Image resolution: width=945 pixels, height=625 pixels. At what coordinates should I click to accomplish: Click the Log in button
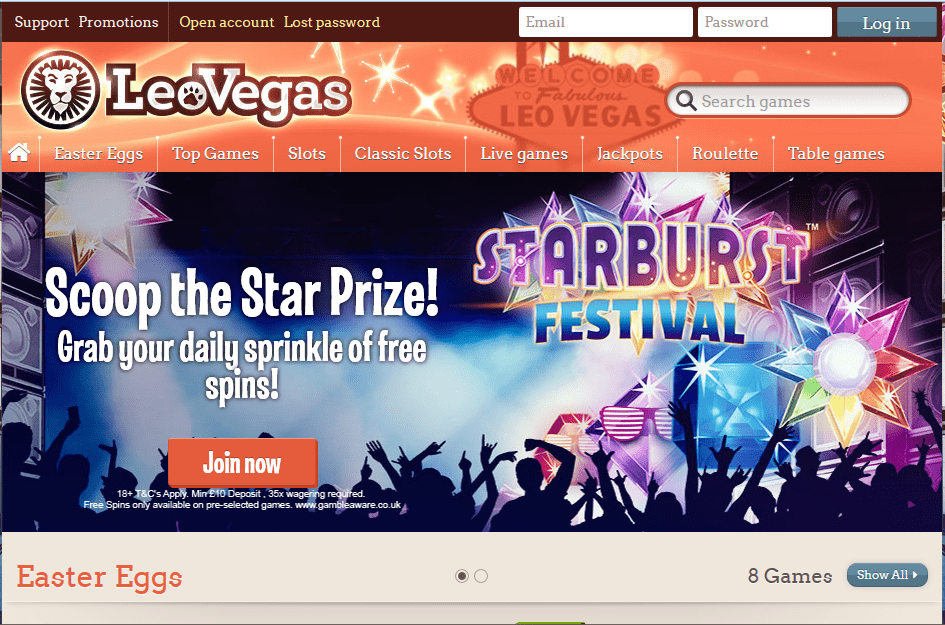pyautogui.click(x=886, y=23)
